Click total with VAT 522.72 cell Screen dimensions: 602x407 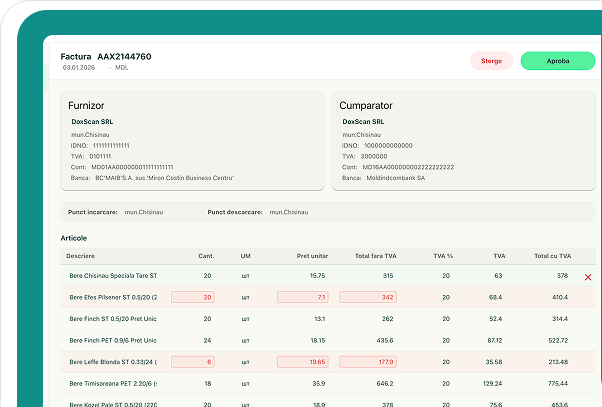[558, 340]
